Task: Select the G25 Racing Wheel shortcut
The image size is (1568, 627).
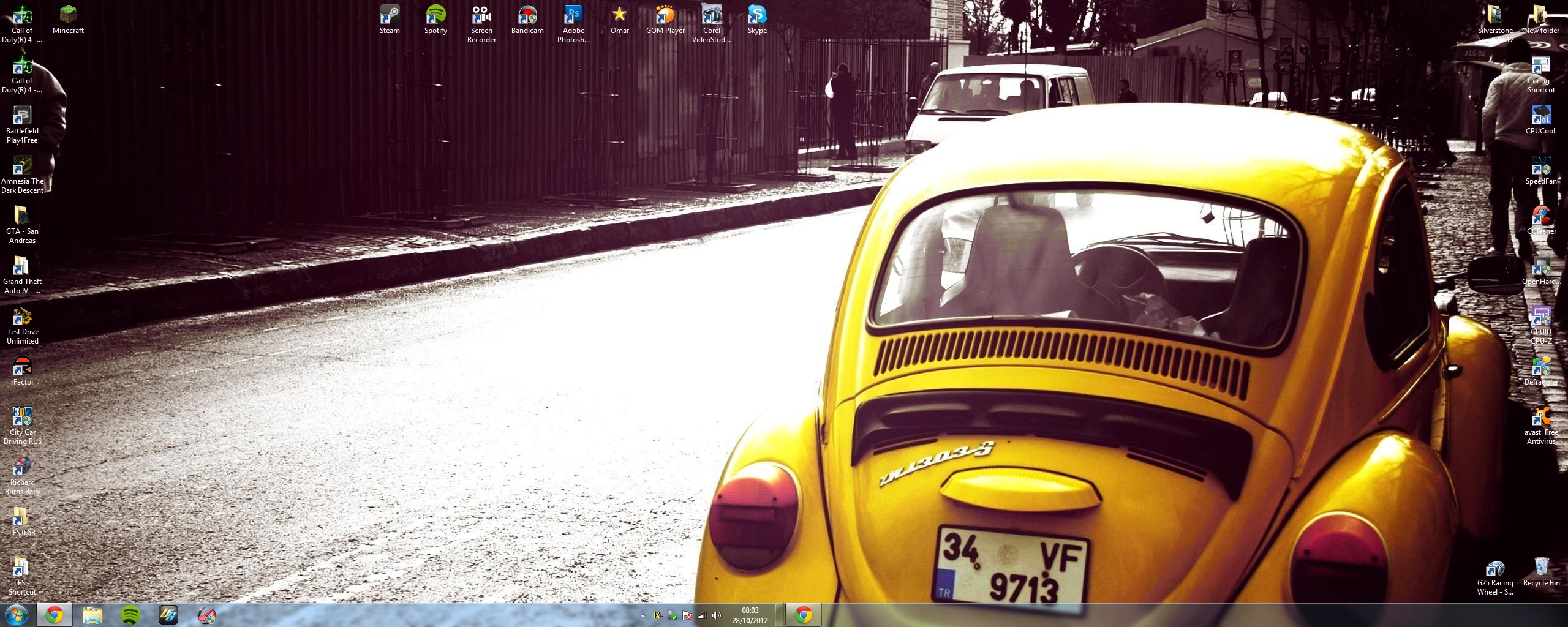Action: (1495, 577)
